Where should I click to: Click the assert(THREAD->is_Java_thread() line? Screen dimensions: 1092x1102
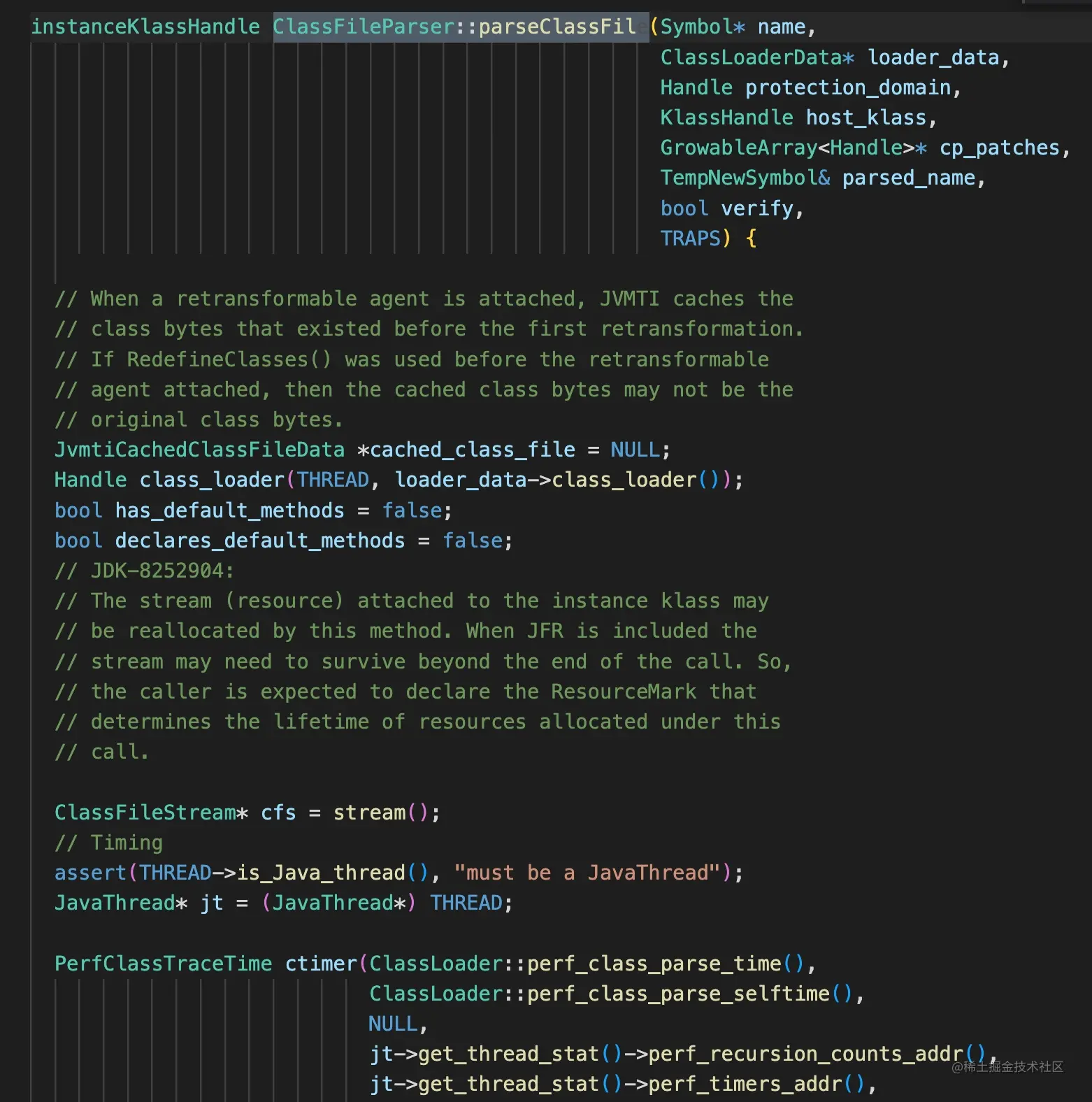click(x=399, y=873)
